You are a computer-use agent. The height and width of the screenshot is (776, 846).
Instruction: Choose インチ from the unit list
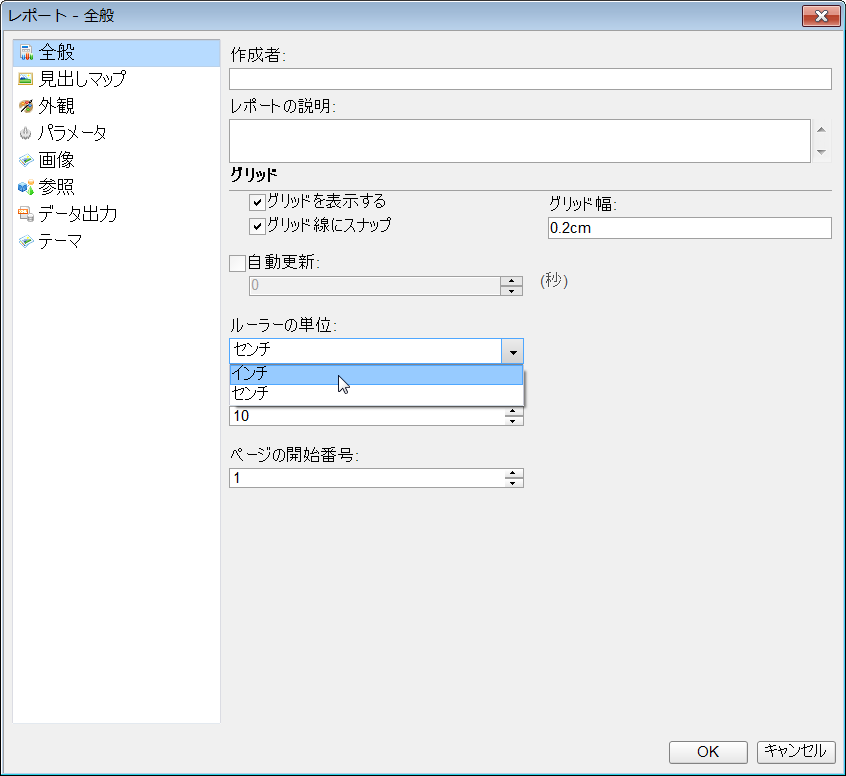click(375, 374)
